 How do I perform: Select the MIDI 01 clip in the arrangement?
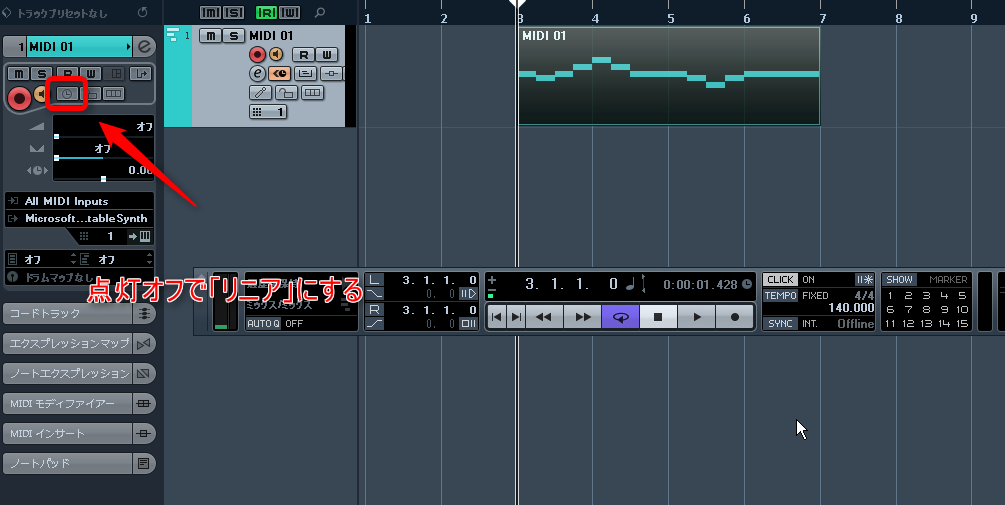pos(669,76)
